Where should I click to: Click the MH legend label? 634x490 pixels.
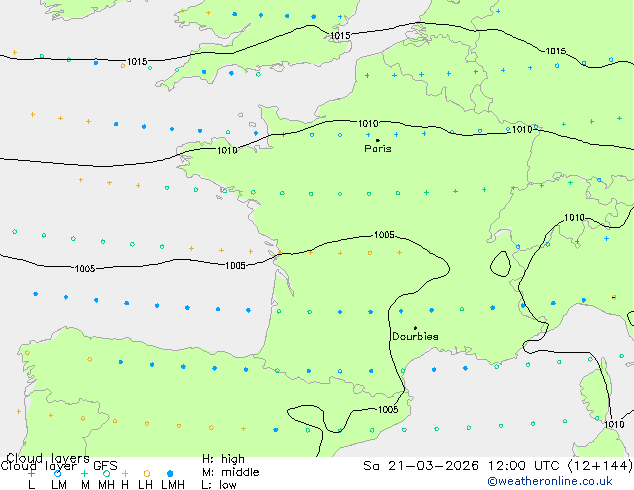[106, 484]
